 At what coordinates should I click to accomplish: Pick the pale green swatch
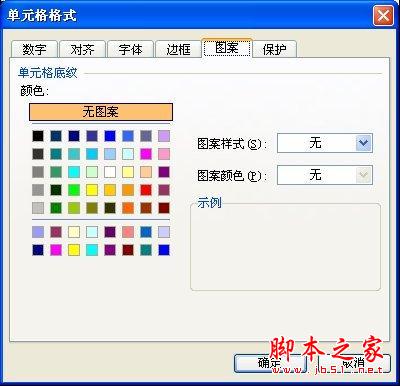coord(92,172)
